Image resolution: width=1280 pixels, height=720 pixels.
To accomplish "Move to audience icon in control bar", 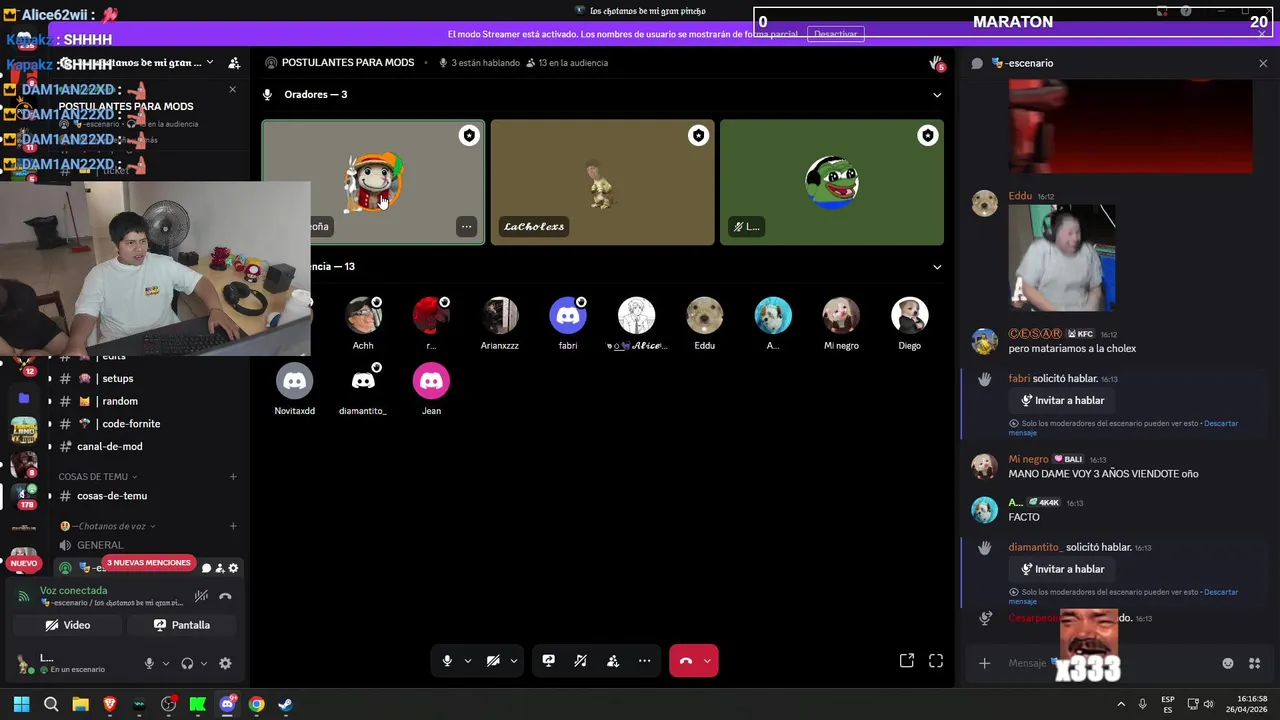I will tap(613, 661).
